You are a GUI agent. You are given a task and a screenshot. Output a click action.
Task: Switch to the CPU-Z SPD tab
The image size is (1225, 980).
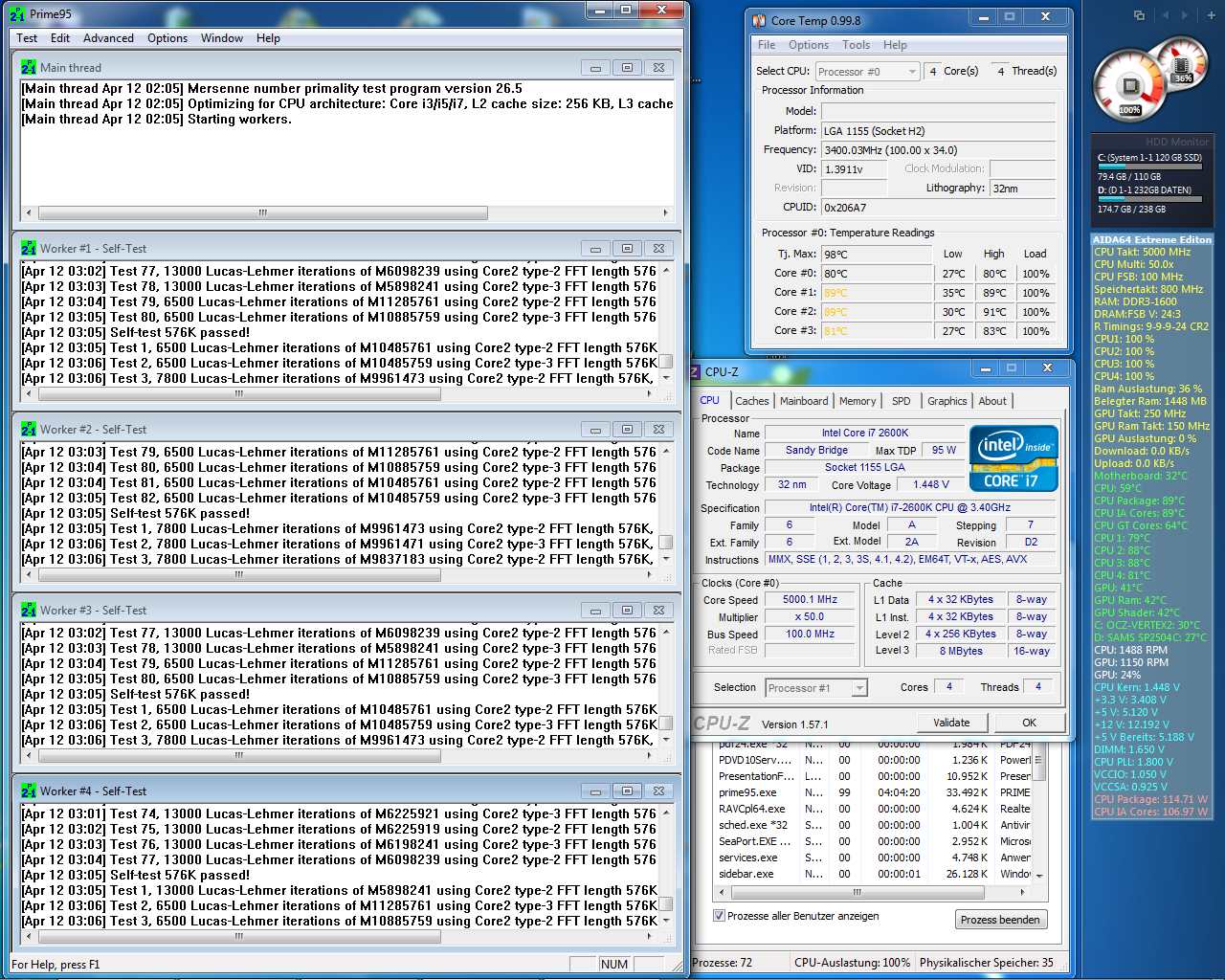[902, 401]
